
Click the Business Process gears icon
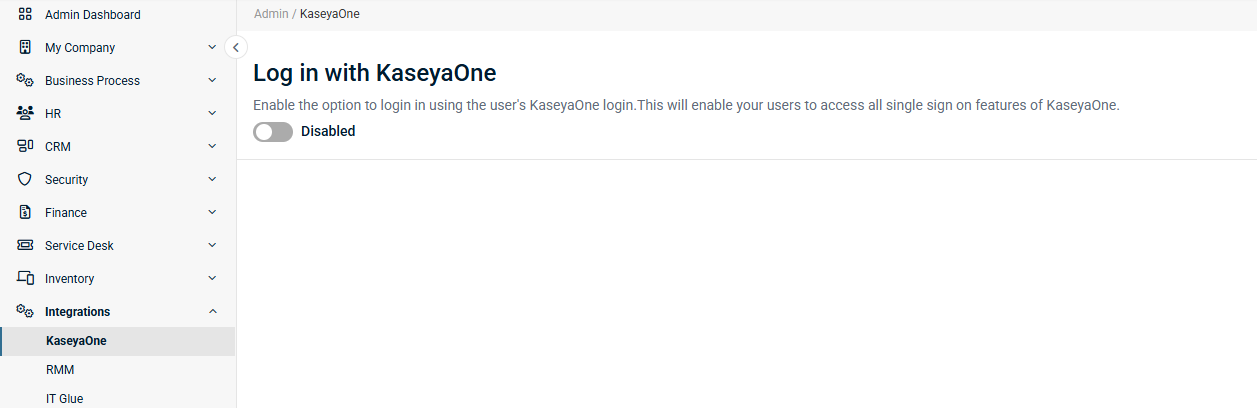[25, 81]
